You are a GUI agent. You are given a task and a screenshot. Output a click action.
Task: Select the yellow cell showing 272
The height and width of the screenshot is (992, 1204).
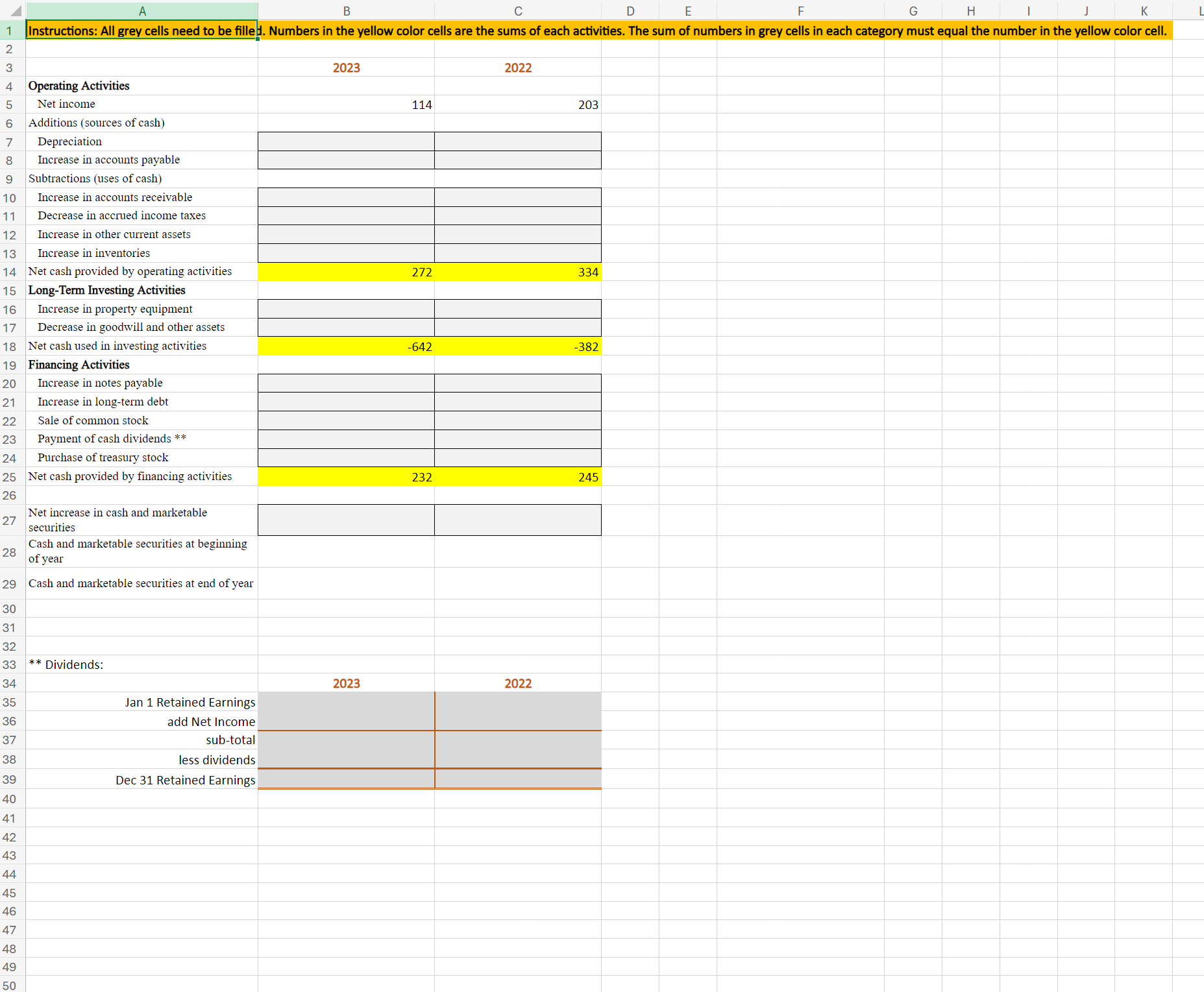346,272
